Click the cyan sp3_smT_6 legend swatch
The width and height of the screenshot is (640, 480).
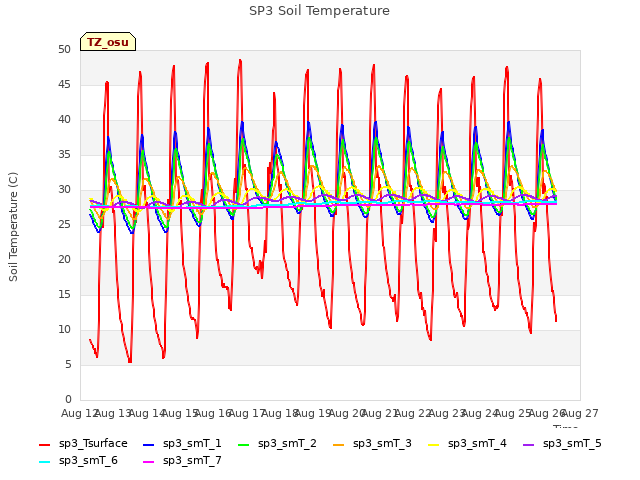point(44,462)
